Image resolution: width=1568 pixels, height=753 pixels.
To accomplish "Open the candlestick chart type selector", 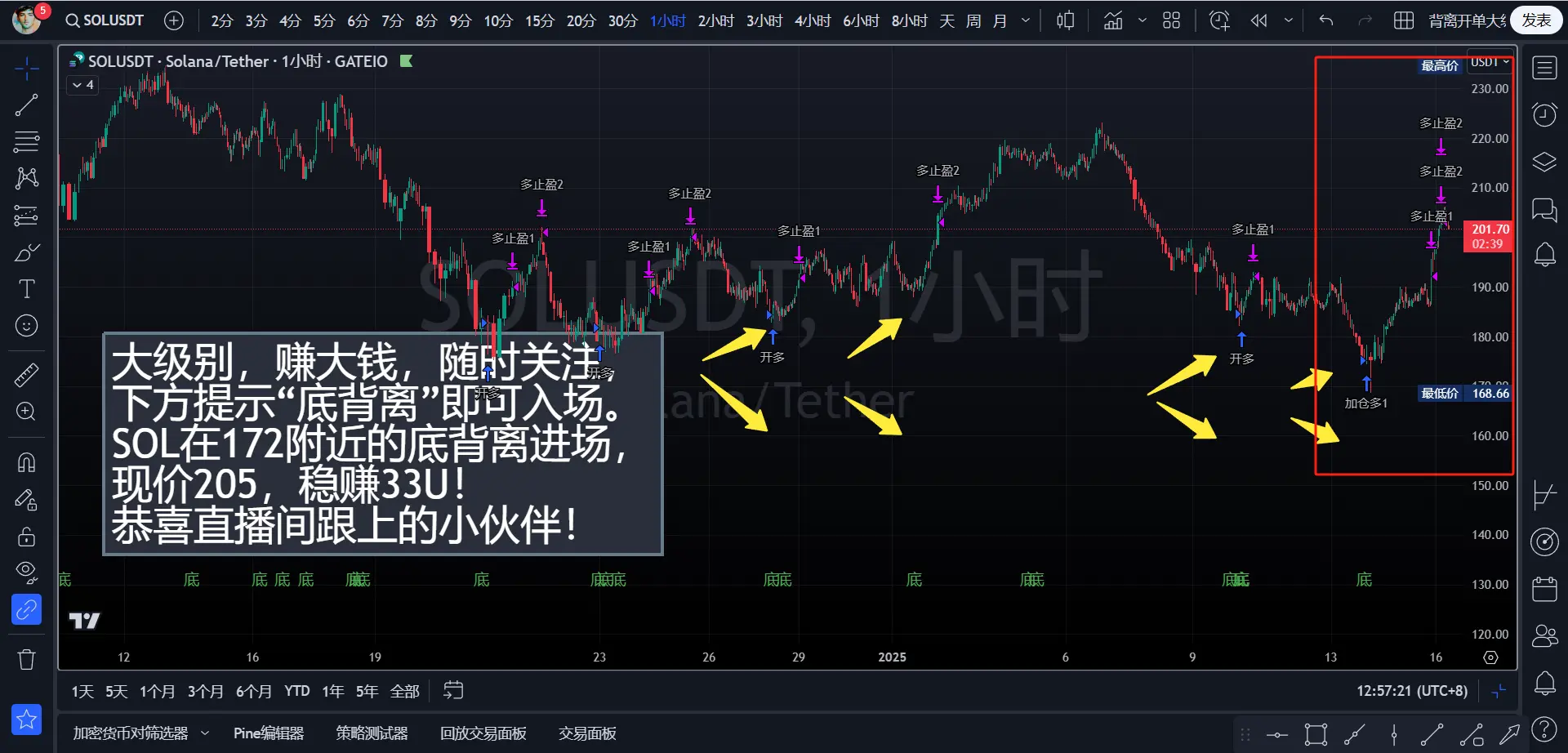I will coord(1065,20).
